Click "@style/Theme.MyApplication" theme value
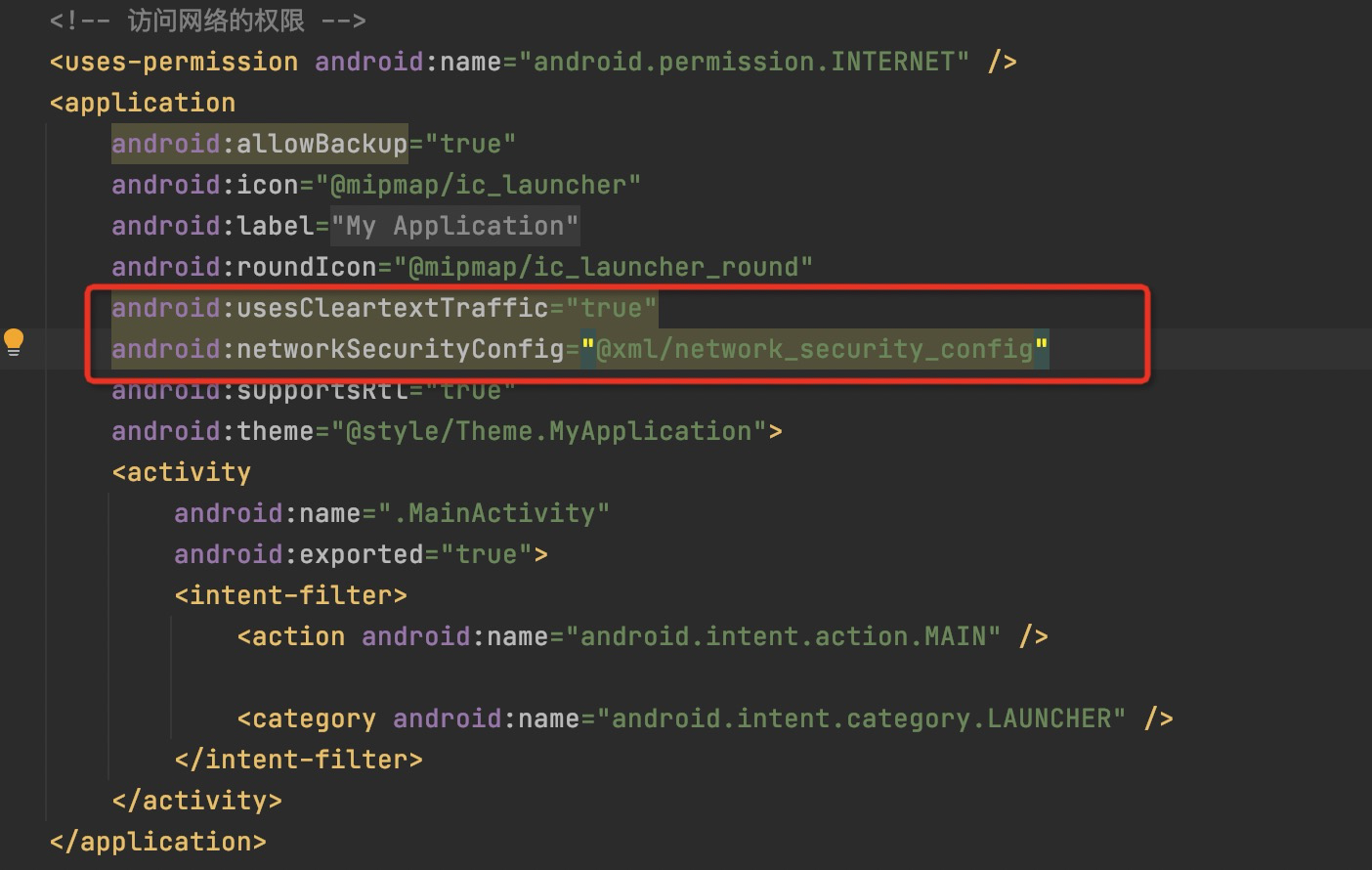 tap(549, 431)
